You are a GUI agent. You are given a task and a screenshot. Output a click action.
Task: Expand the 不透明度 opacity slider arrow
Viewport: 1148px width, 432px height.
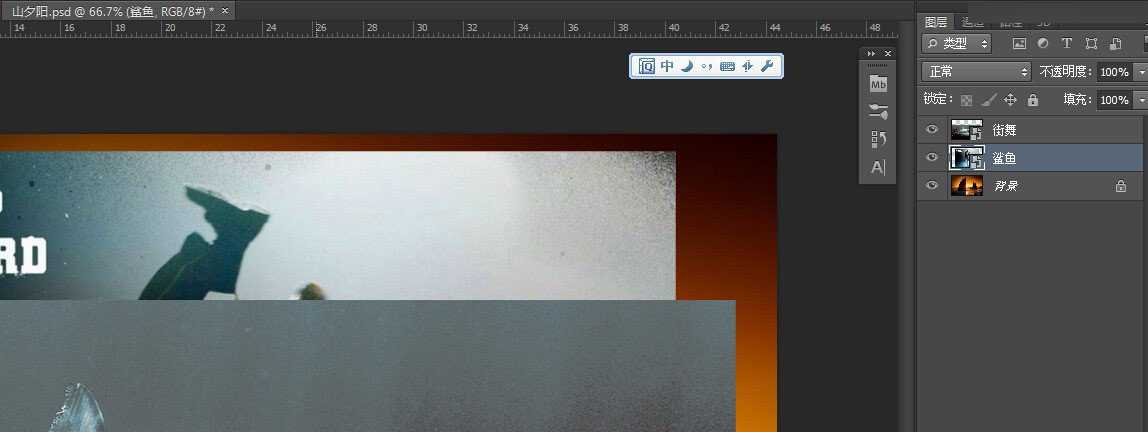[x=1141, y=72]
